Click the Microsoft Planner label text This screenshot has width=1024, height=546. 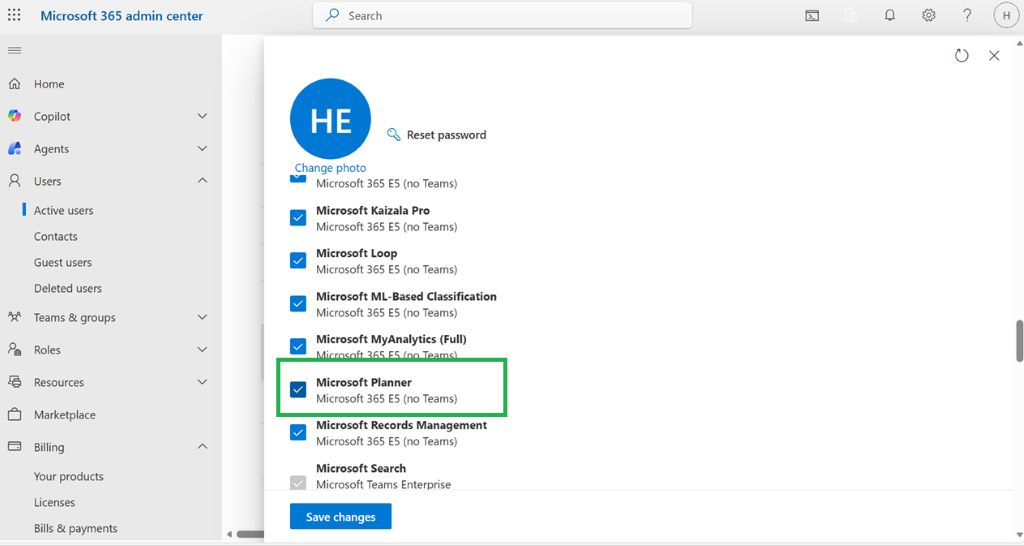click(x=364, y=382)
